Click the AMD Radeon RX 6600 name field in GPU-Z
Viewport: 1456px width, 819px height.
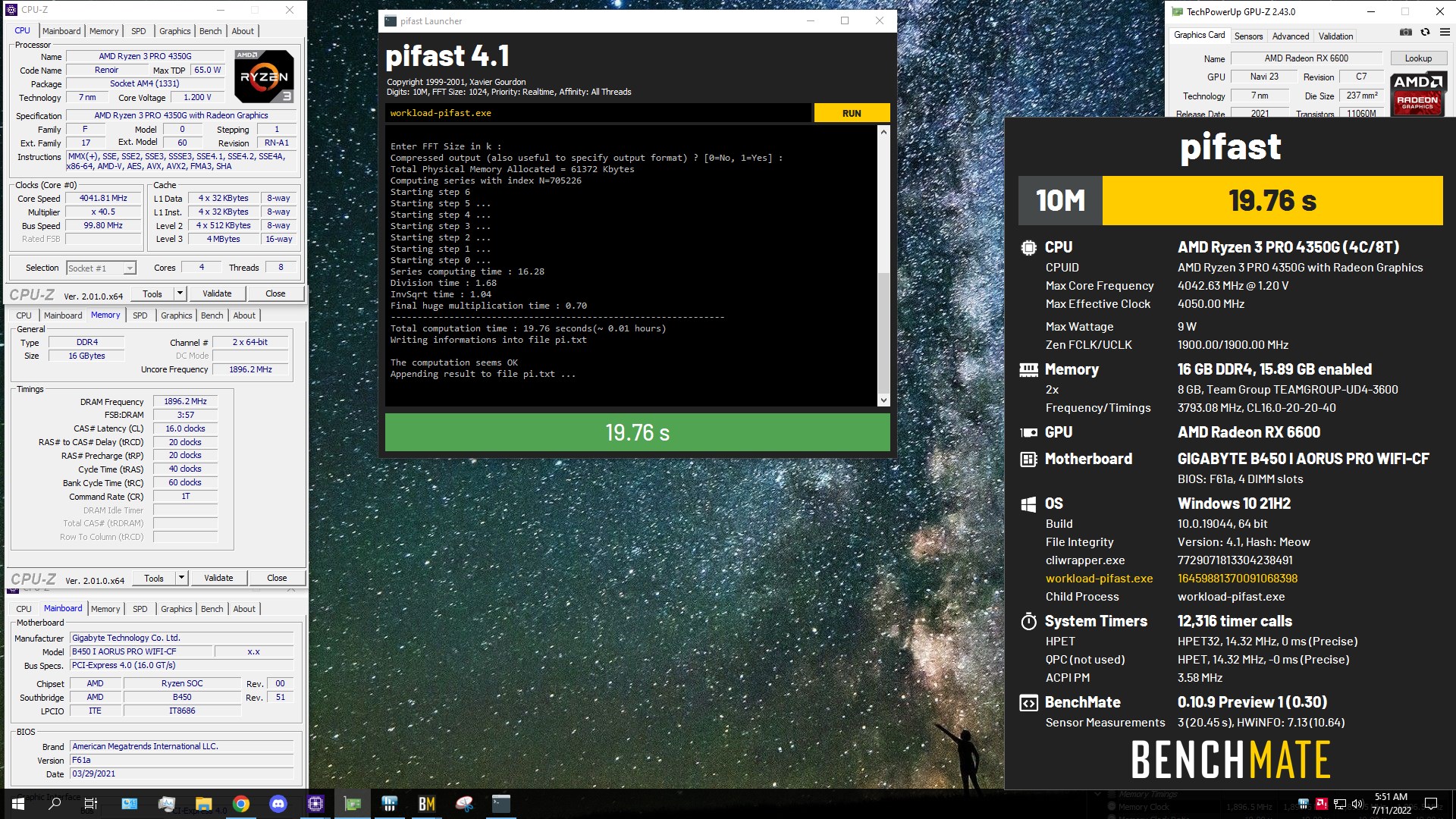[1306, 58]
